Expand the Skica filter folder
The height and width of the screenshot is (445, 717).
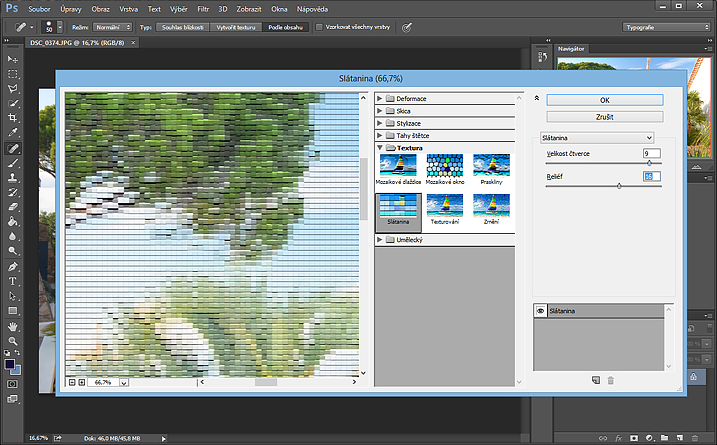(380, 111)
